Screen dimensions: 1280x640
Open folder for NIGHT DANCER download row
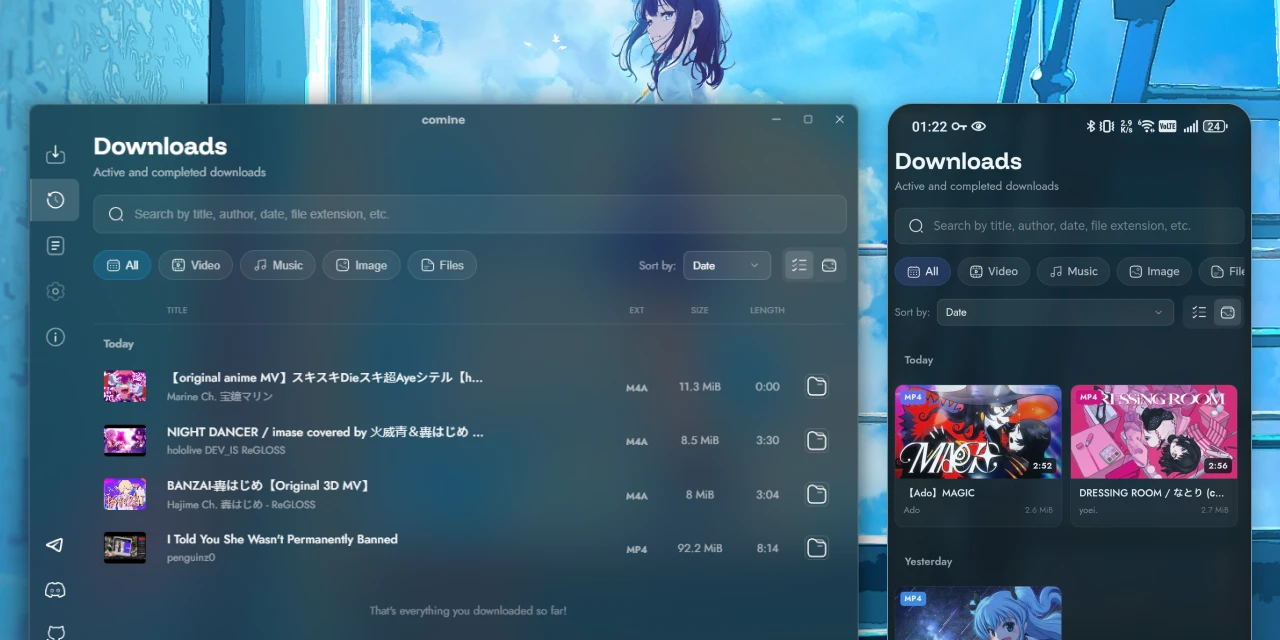(817, 440)
